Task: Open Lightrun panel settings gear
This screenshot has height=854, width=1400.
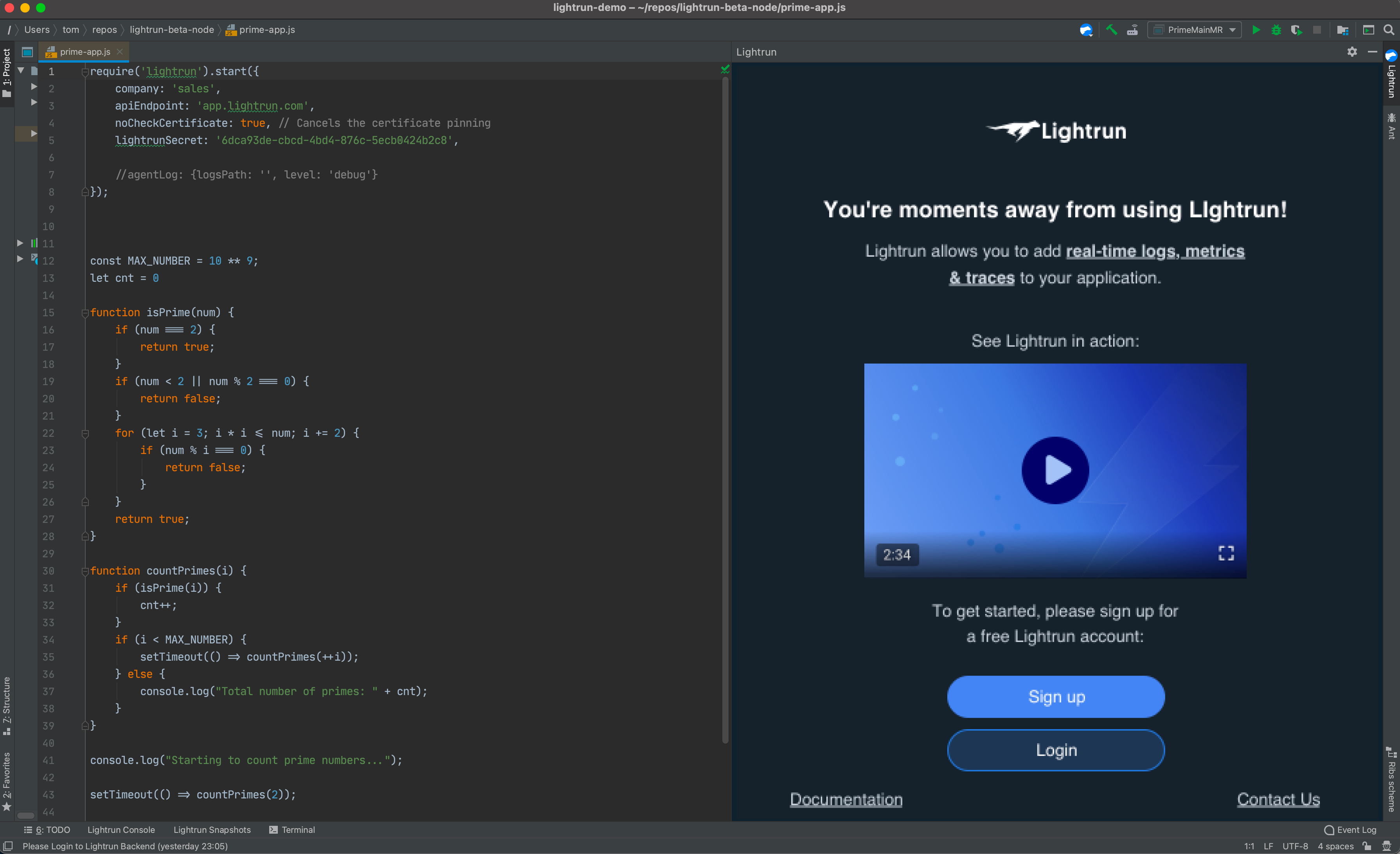Action: [x=1352, y=52]
